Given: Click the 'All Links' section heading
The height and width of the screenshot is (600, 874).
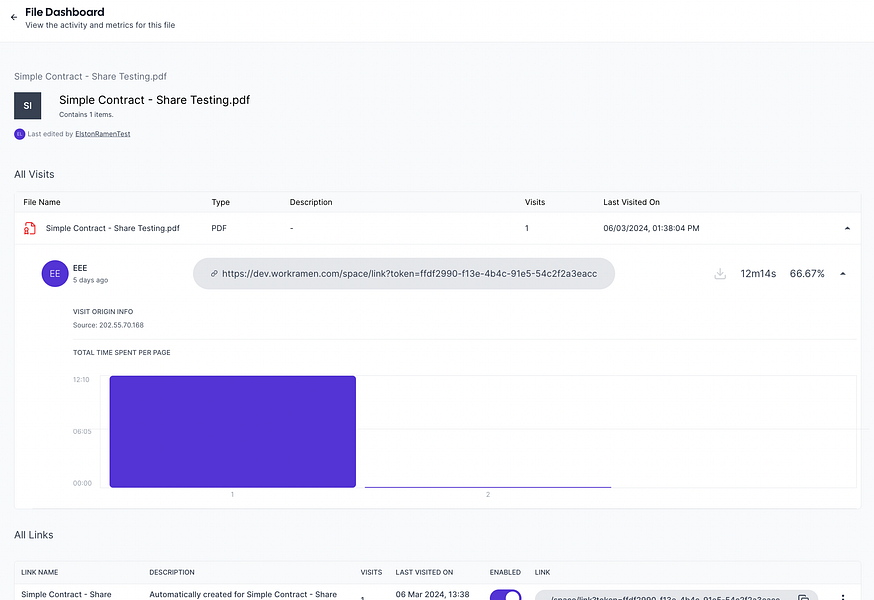Looking at the screenshot, I should tap(33, 535).
